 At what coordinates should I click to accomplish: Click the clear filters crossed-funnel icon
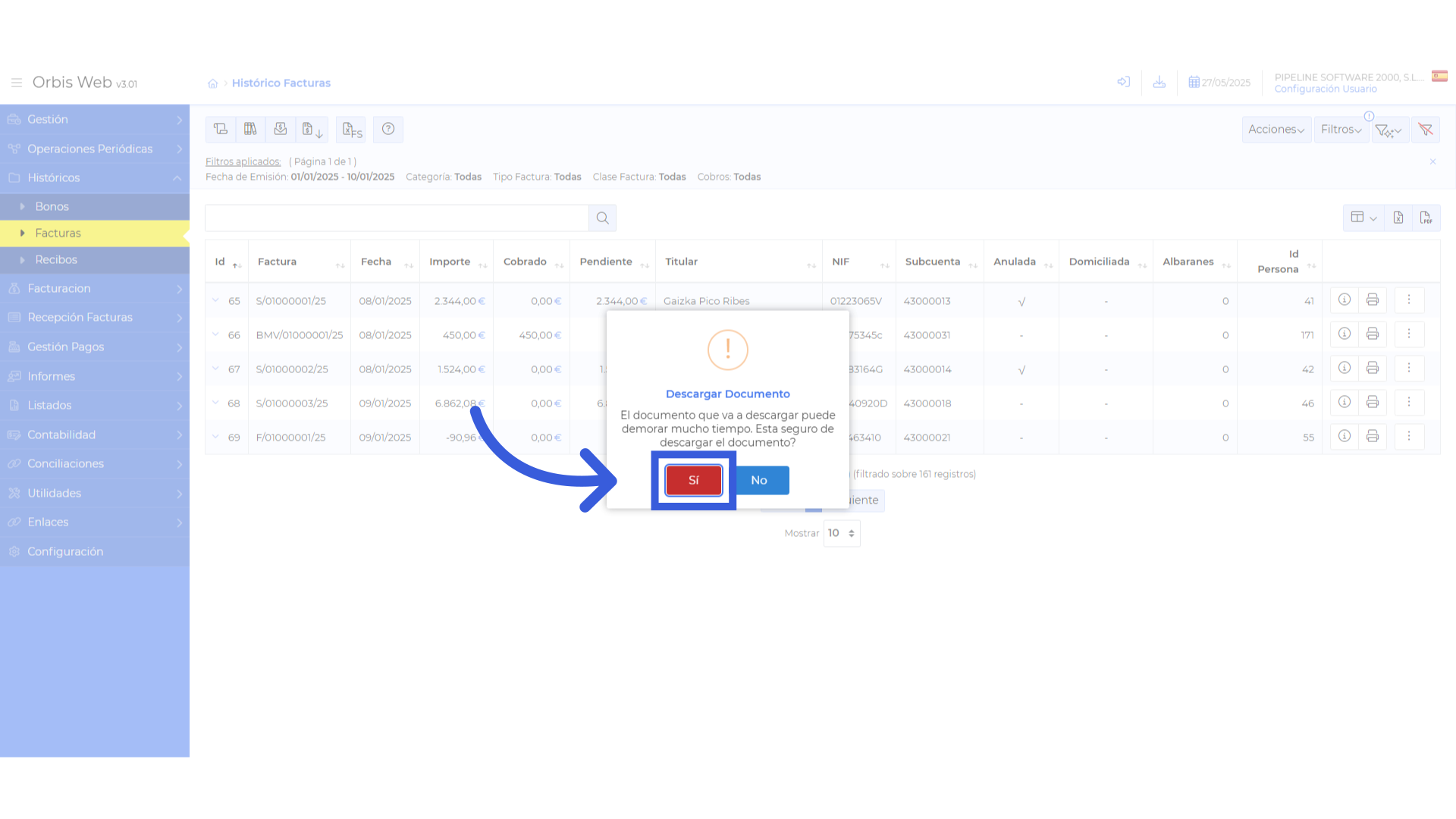point(1426,130)
